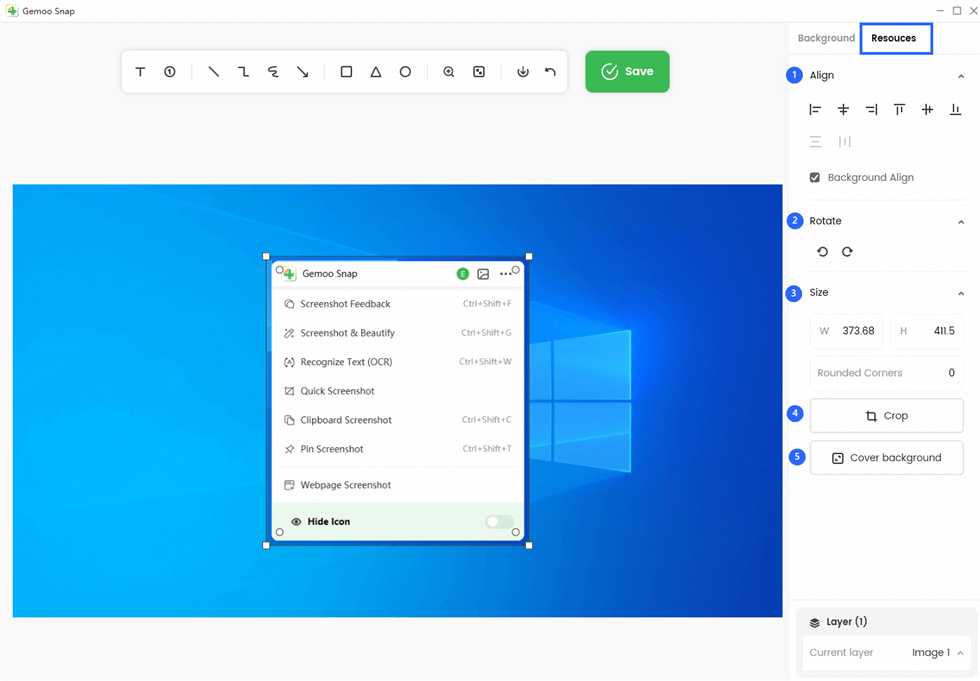Image resolution: width=980 pixels, height=681 pixels.
Task: Click the Cover background button
Action: tap(886, 458)
